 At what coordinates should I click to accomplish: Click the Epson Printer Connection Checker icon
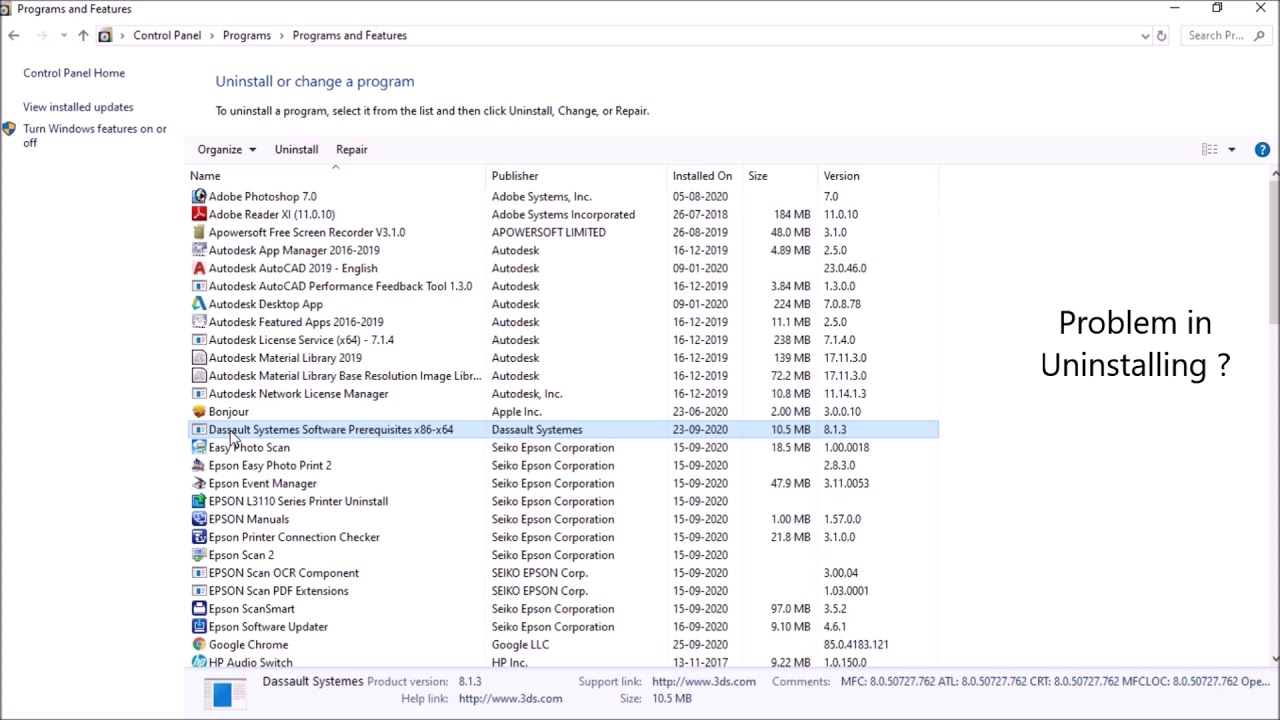[x=199, y=538]
